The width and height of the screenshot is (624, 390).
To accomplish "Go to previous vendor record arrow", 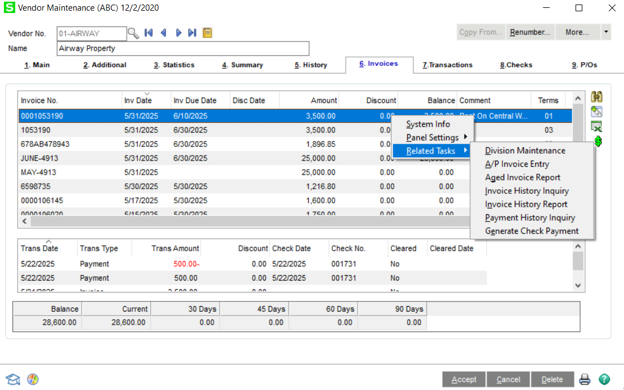I will click(163, 33).
